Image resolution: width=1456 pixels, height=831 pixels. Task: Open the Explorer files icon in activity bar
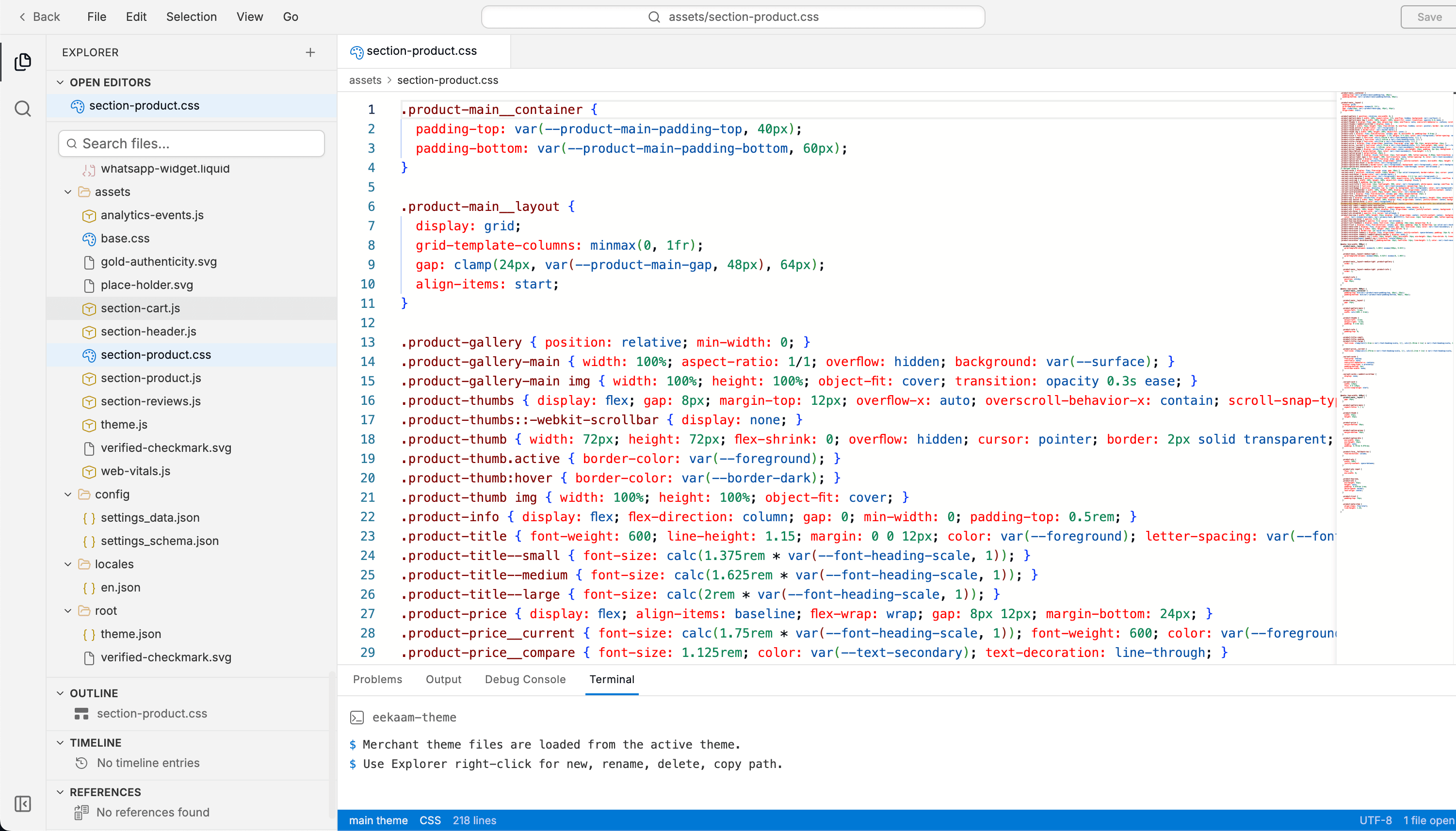[23, 62]
